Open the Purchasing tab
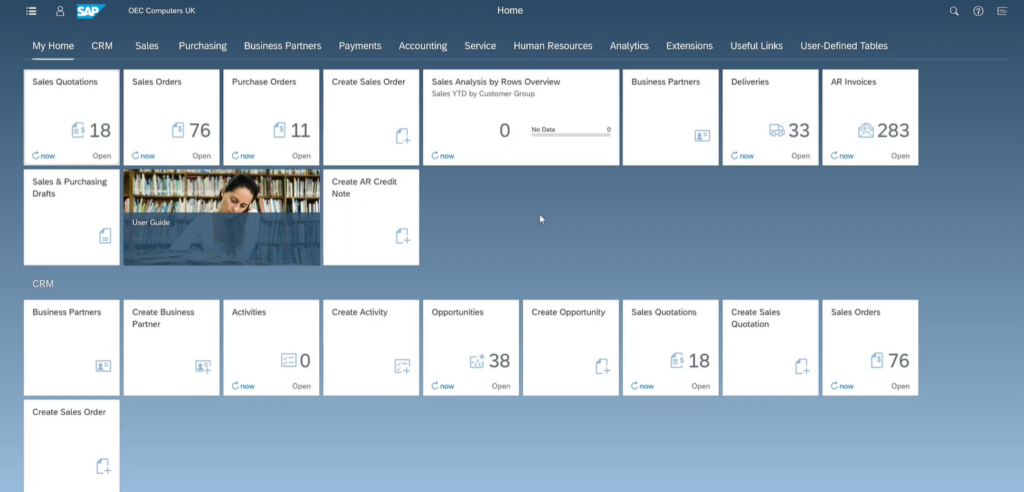This screenshot has height=492, width=1024. pos(202,46)
